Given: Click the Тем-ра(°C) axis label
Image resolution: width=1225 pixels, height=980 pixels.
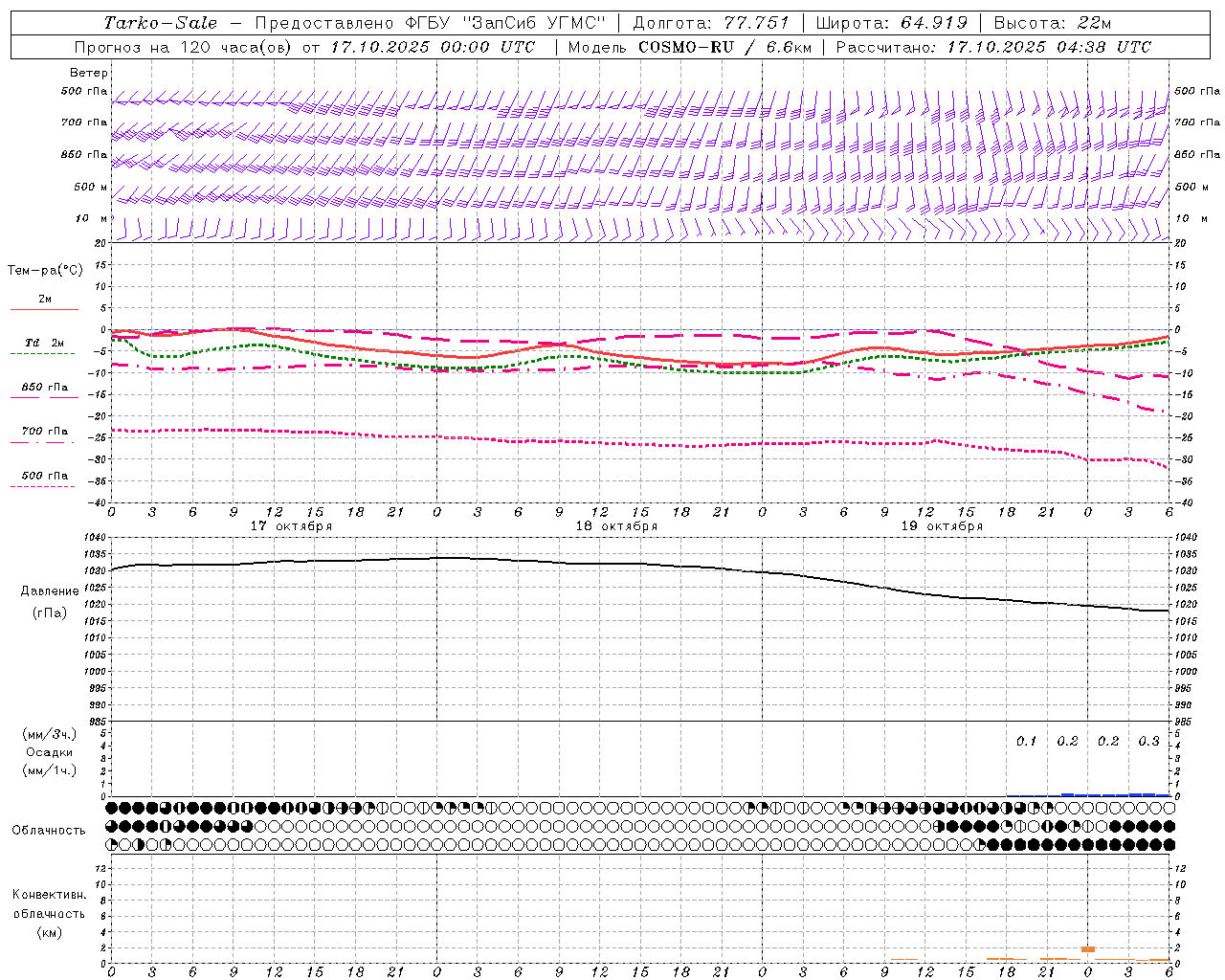Looking at the screenshot, I should click(x=45, y=271).
